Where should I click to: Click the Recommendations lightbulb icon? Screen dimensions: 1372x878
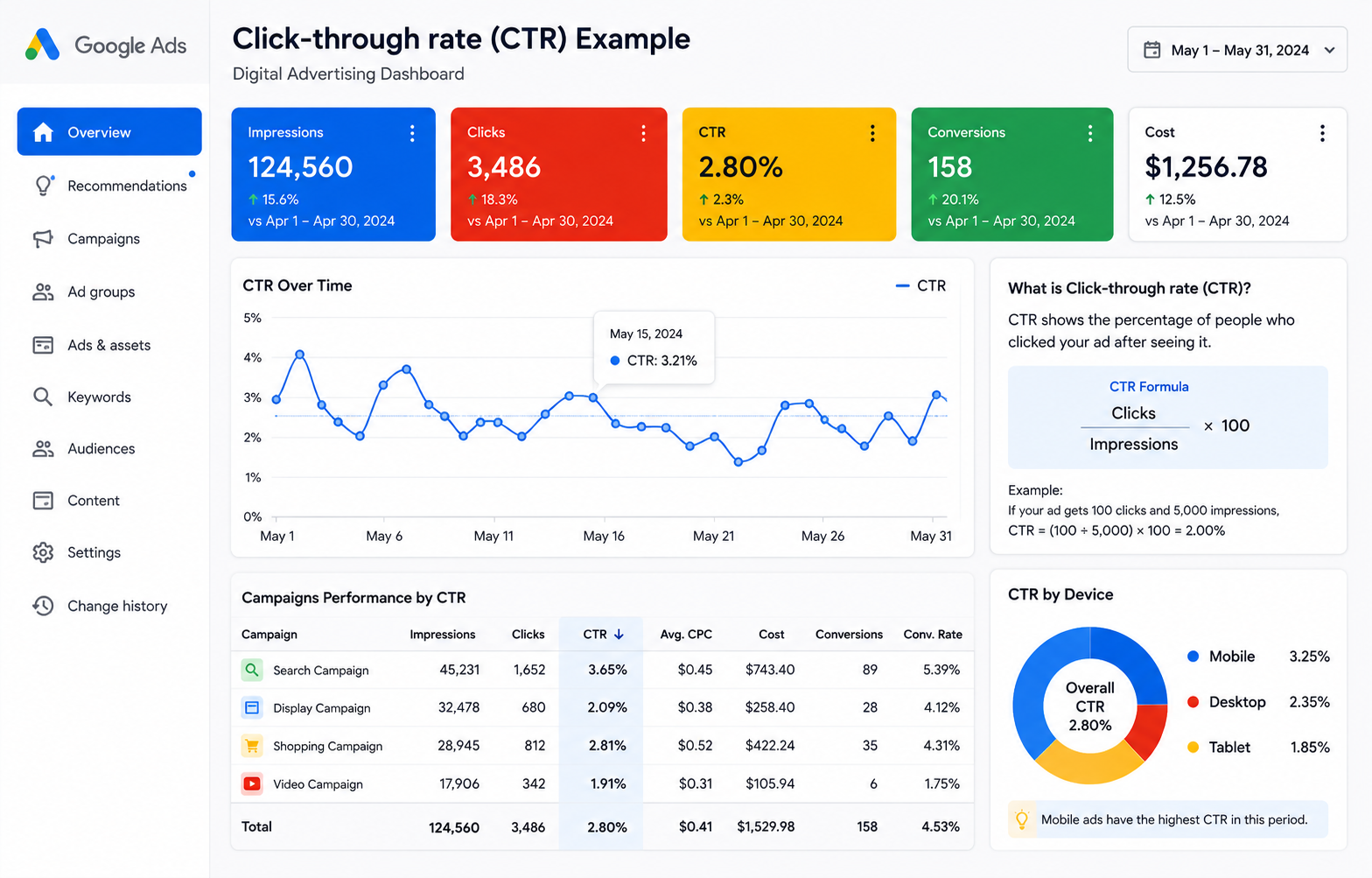point(43,186)
